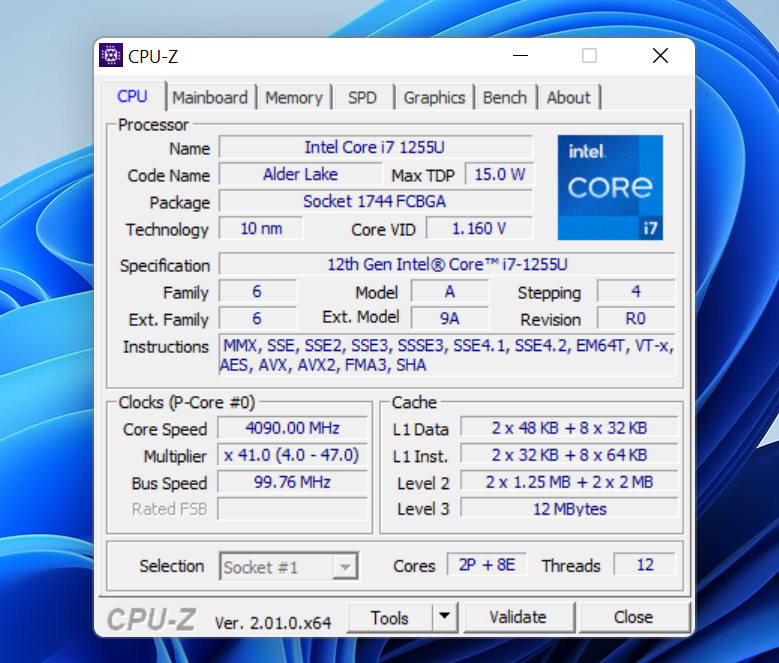Click the Intel Core i7 logo badge
779x663 pixels.
coord(610,187)
